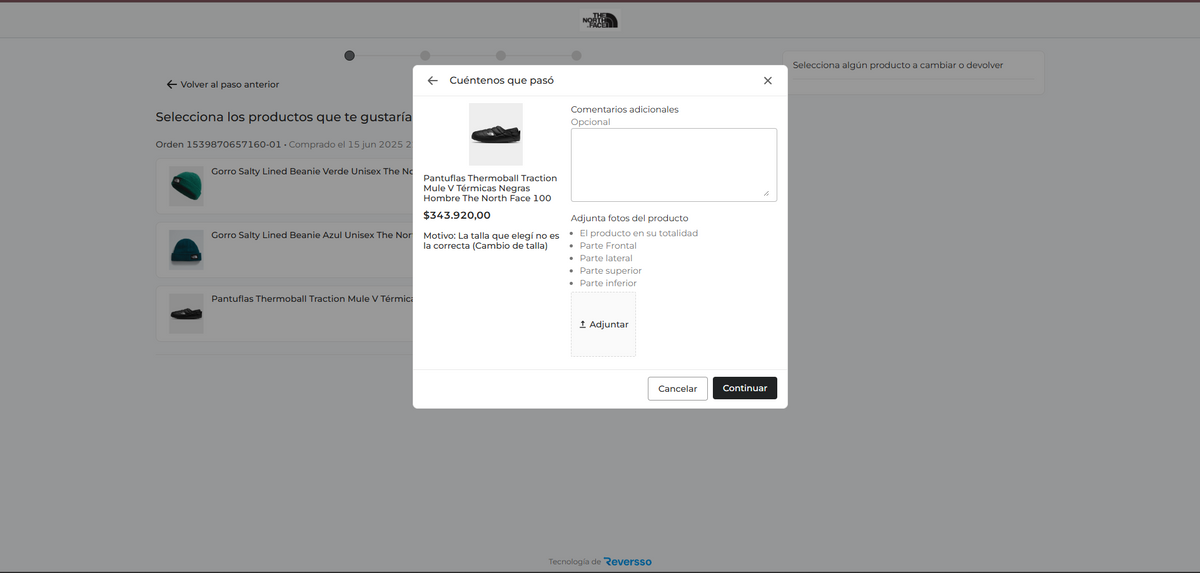
Task: Click the Parte Frontal list item
Action: coord(608,246)
